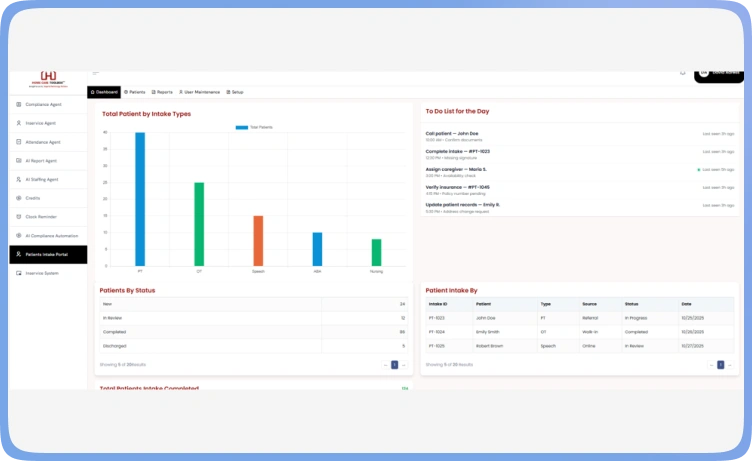Switch to the Patients tab
Screen dimensions: 752x461
[x=135, y=92]
